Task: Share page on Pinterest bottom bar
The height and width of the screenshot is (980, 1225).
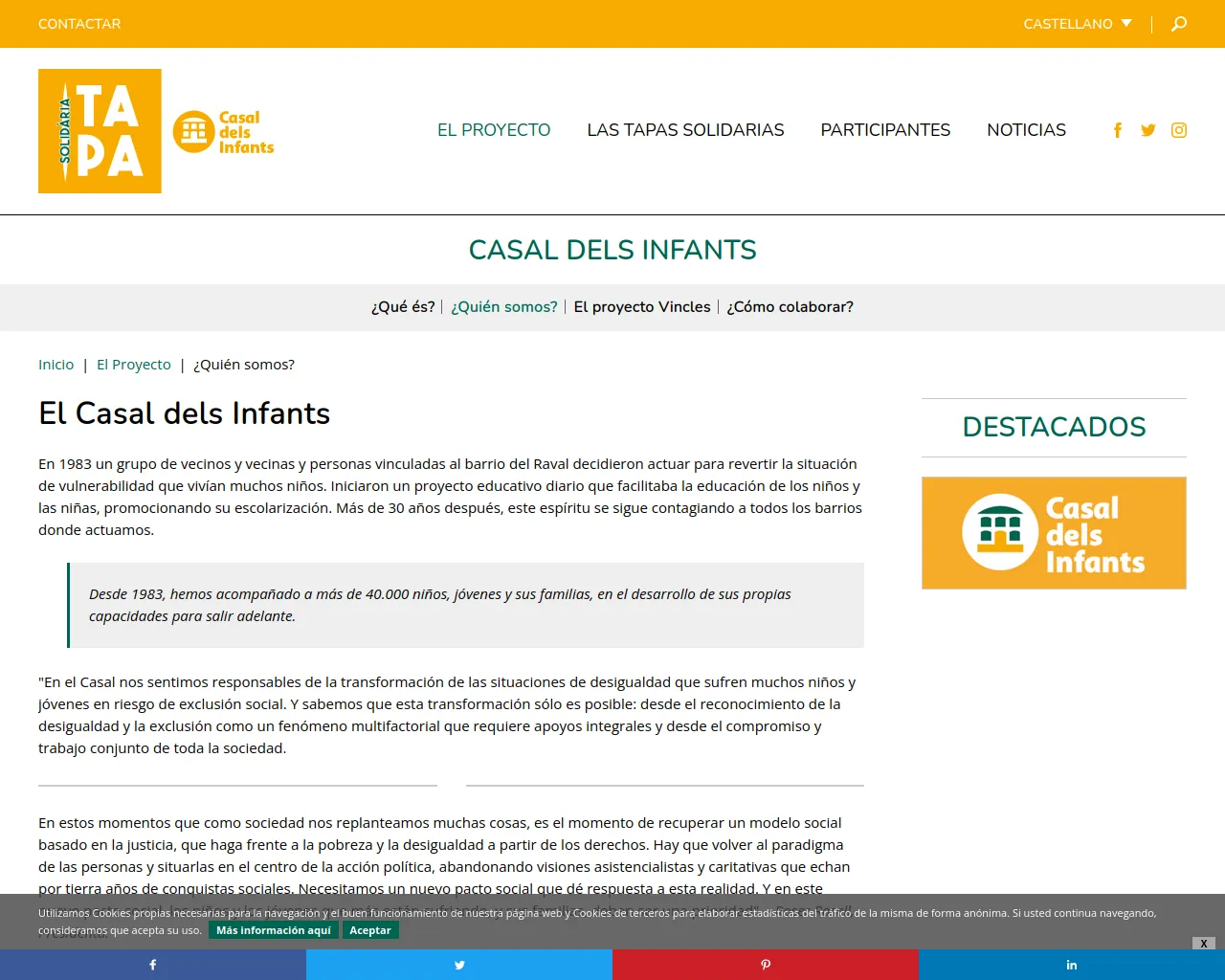Action: (x=766, y=965)
